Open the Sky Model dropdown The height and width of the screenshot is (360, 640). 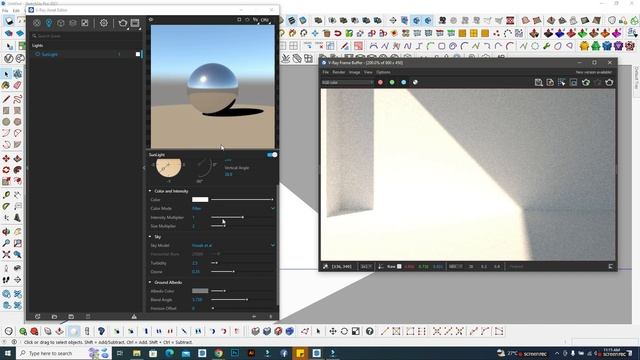click(233, 245)
